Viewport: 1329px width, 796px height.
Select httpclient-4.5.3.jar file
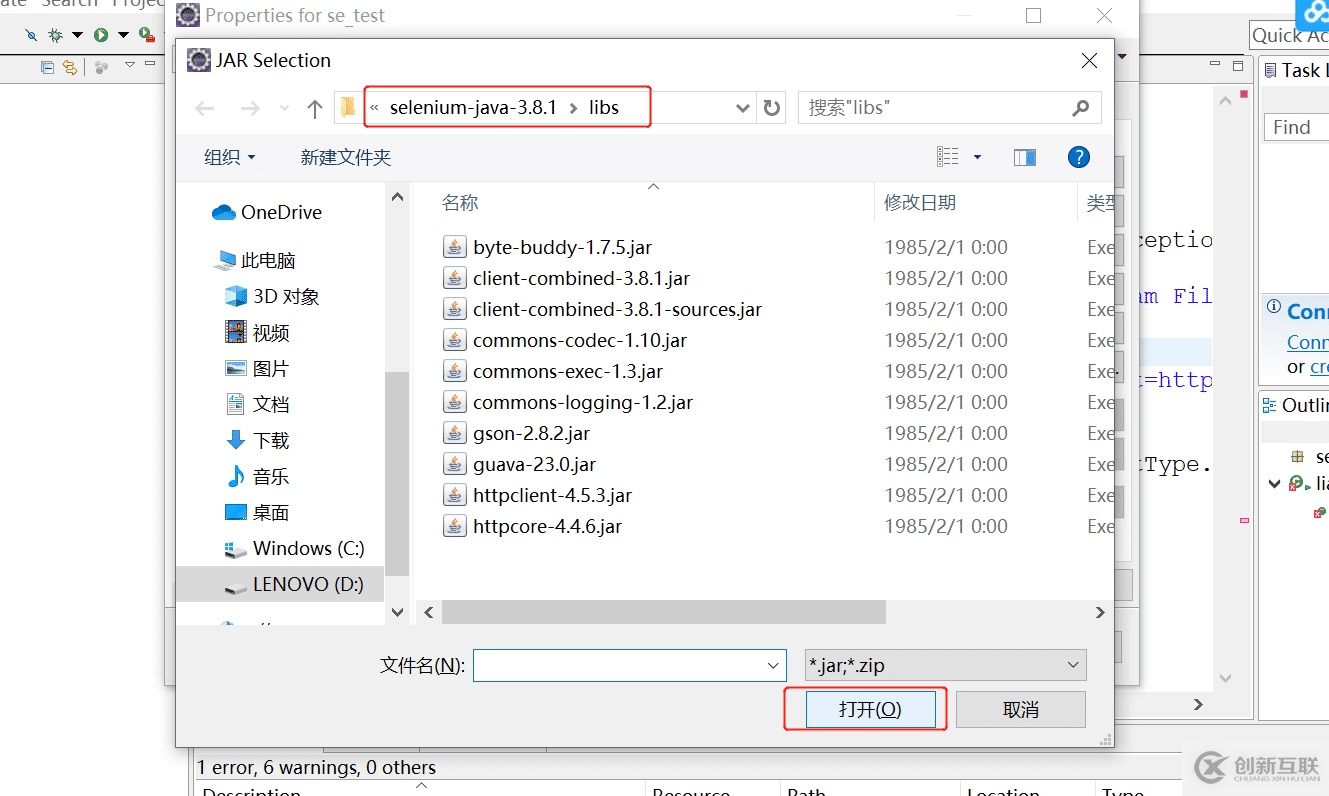click(552, 495)
